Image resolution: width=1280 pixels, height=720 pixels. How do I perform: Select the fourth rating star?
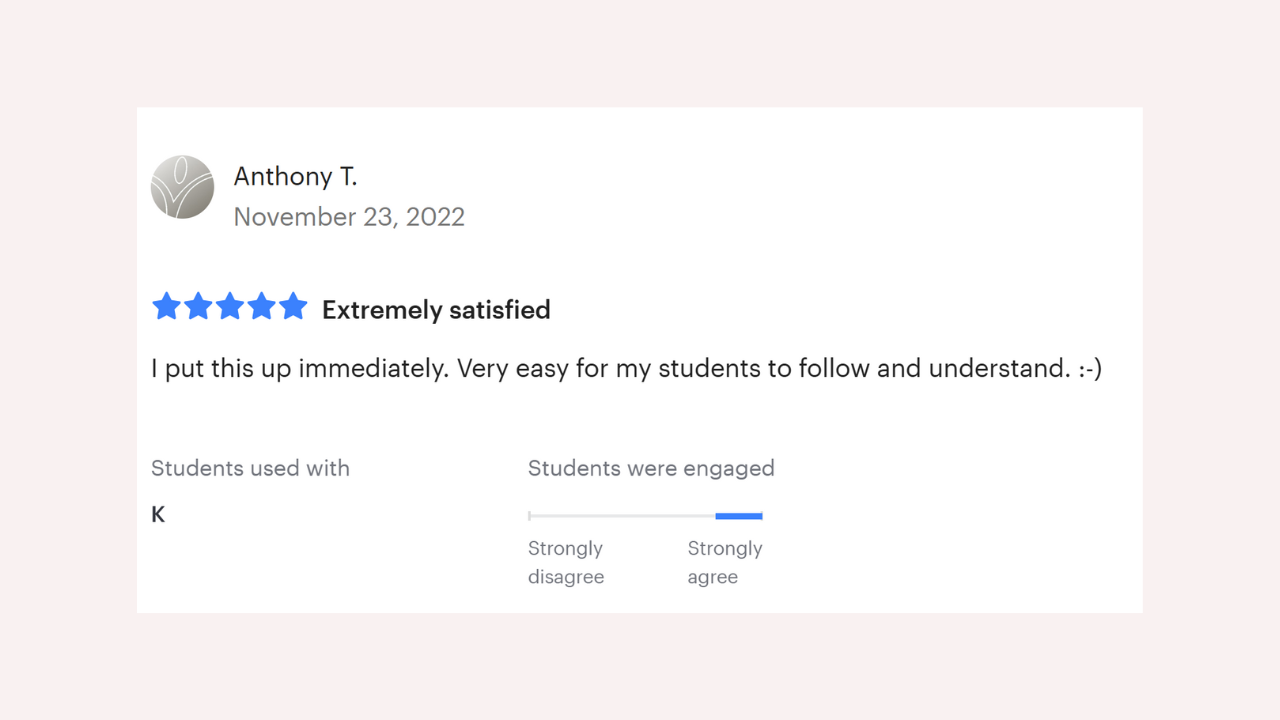(x=261, y=307)
